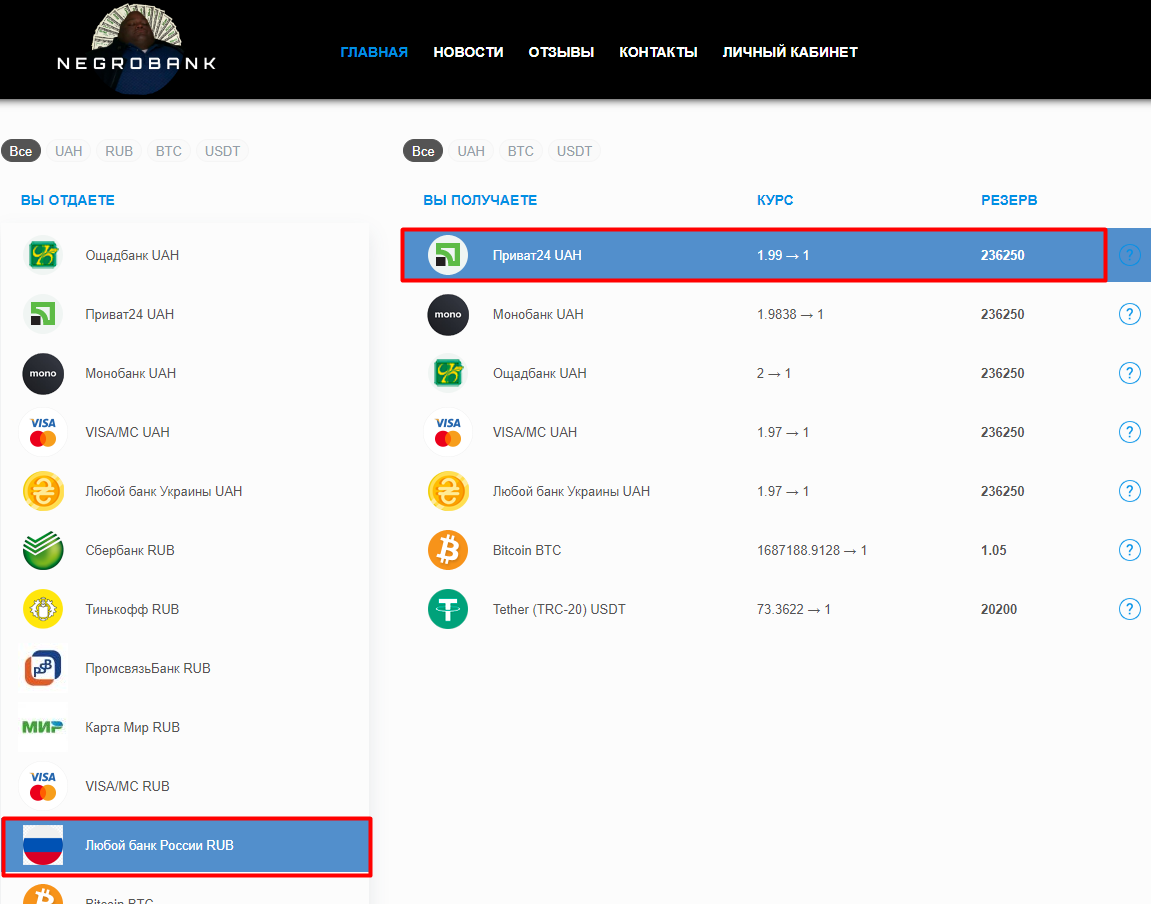Click the ВЫ ОТДАЕТЕ heading
The image size is (1151, 904).
coord(68,200)
